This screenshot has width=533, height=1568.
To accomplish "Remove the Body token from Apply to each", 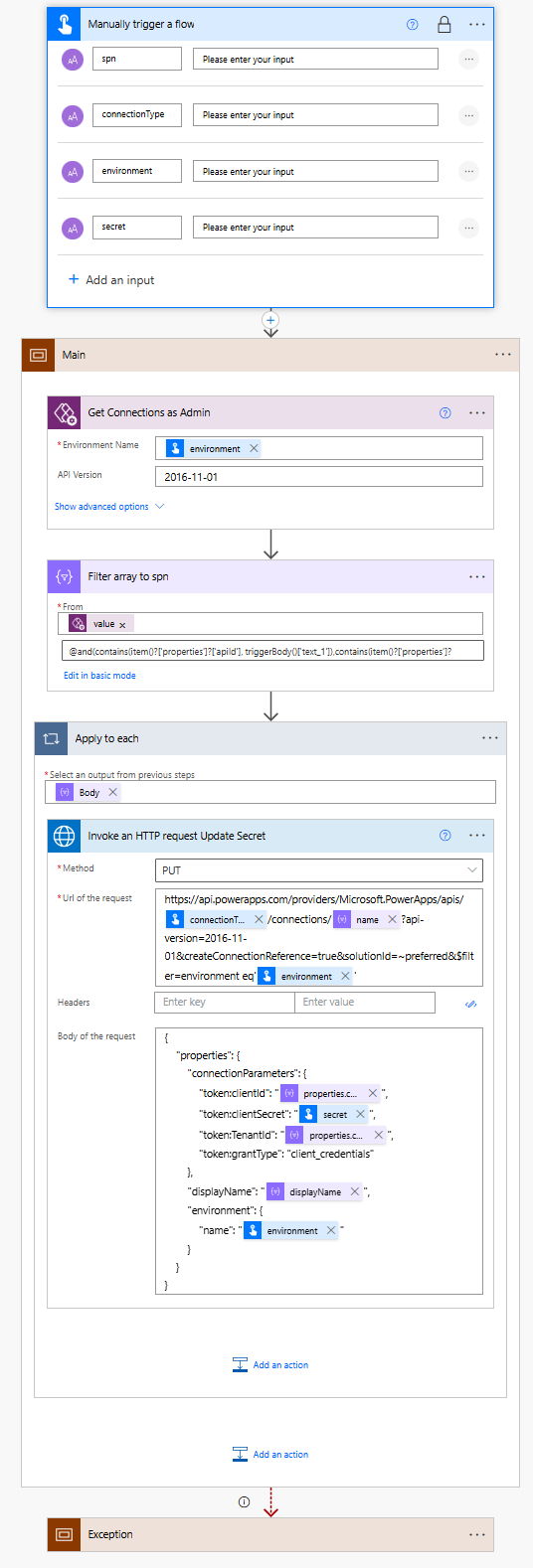I will click(112, 792).
